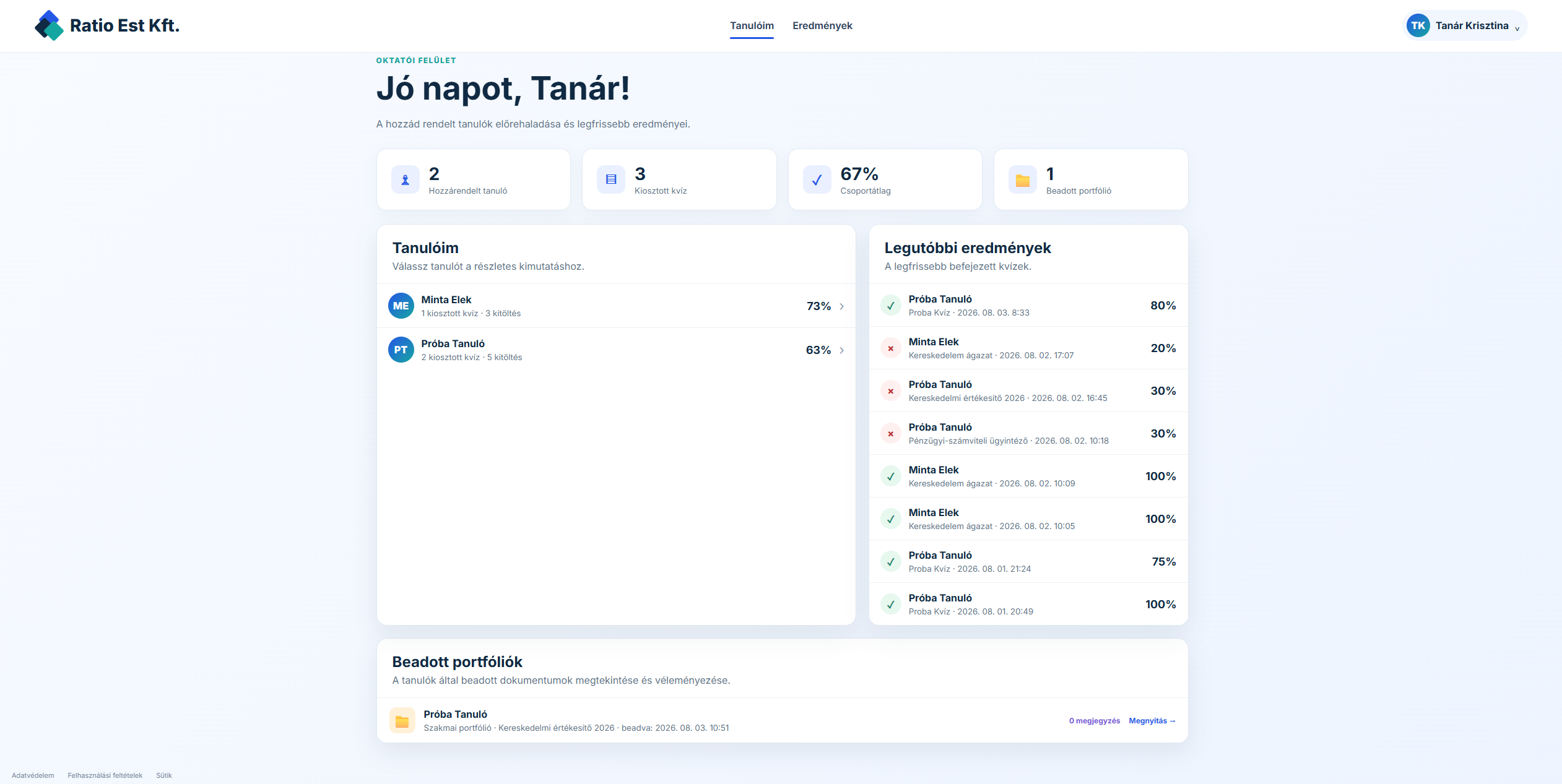The height and width of the screenshot is (784, 1562).
Task: Click the folder icon on Beadott portfólió card
Action: click(1023, 179)
